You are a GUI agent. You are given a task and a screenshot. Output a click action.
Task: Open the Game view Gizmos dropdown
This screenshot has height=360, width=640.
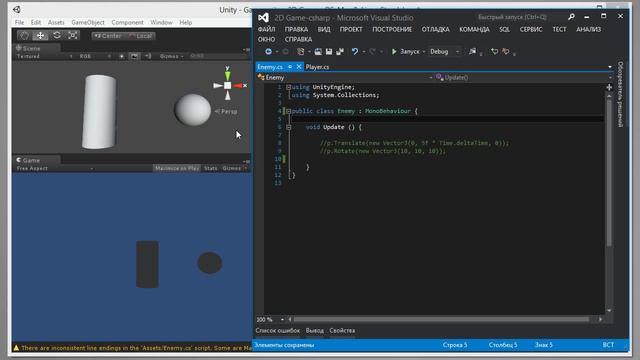coord(234,168)
